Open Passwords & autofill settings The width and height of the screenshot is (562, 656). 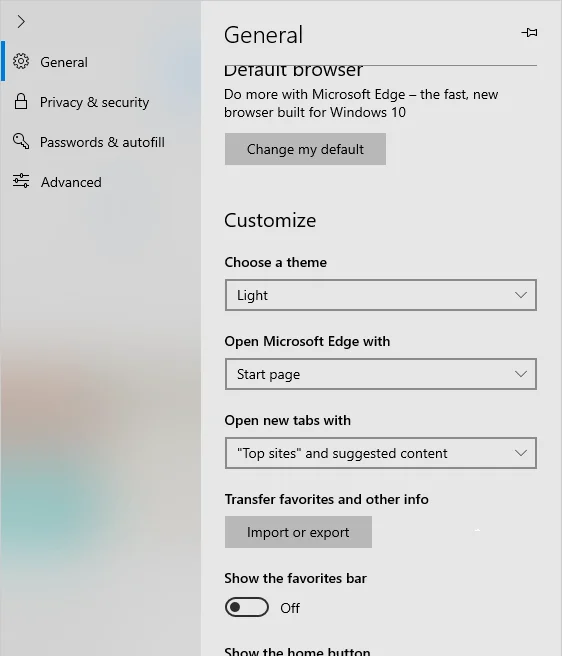[x=100, y=142]
